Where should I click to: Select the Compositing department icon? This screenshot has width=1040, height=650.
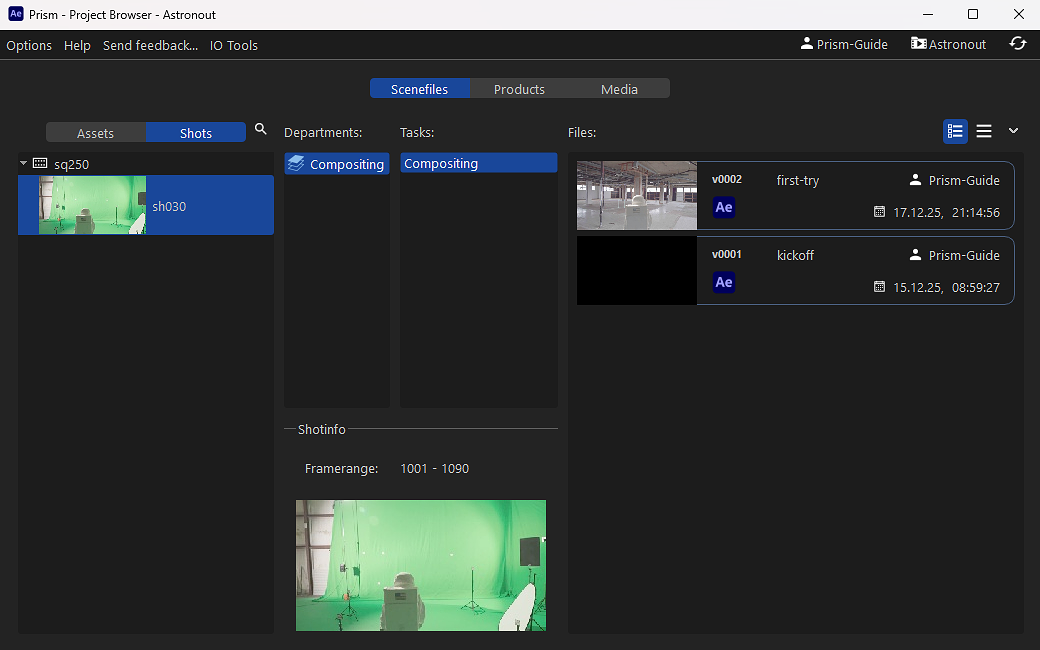[298, 163]
